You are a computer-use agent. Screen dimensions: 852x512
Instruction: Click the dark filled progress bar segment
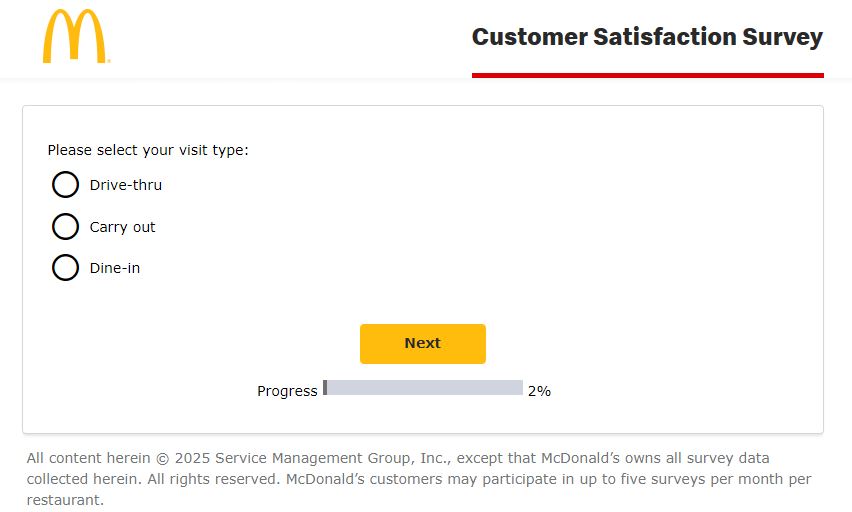click(x=325, y=388)
